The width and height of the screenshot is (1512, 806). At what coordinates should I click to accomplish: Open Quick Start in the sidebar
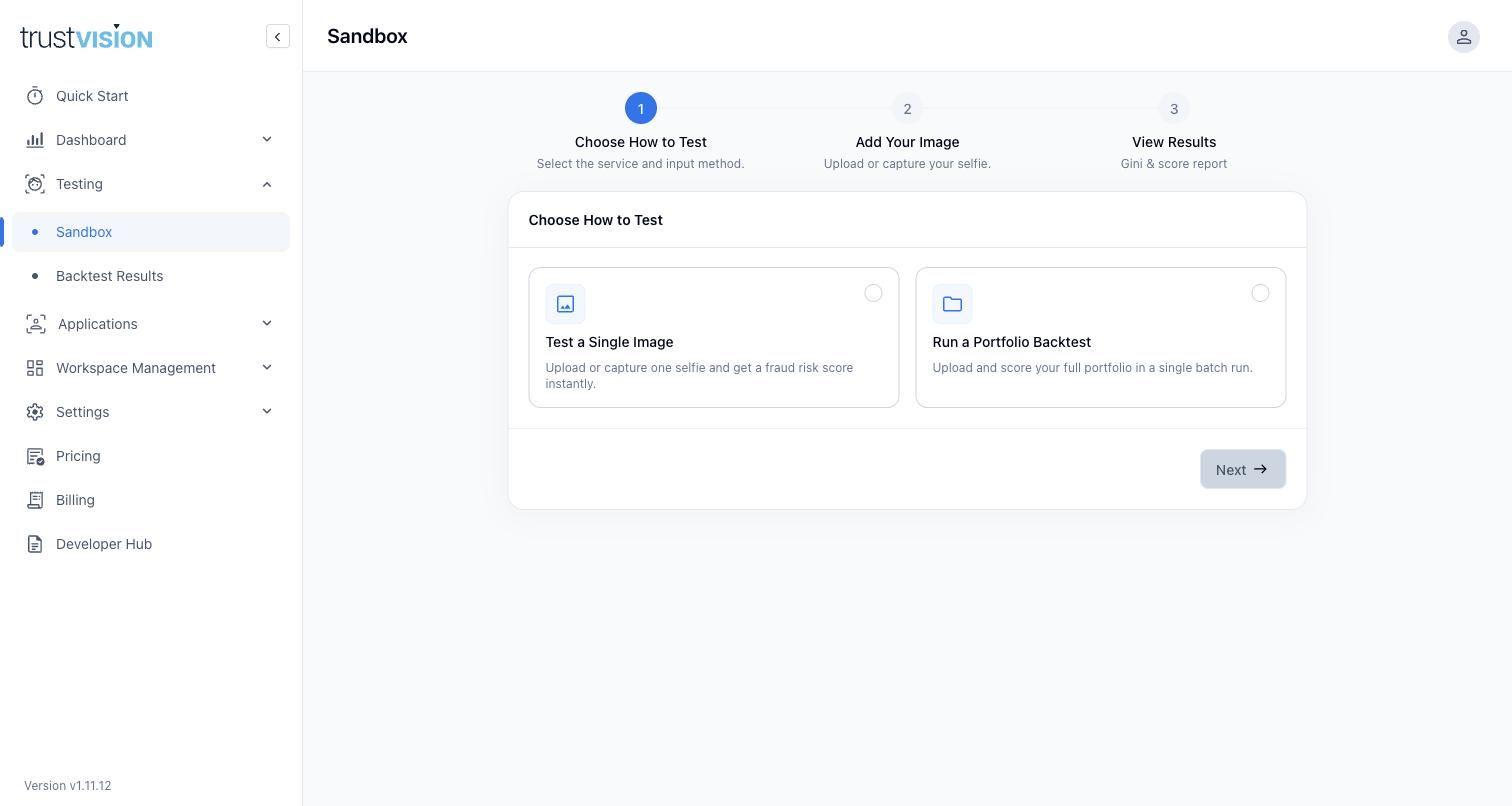[x=151, y=96]
